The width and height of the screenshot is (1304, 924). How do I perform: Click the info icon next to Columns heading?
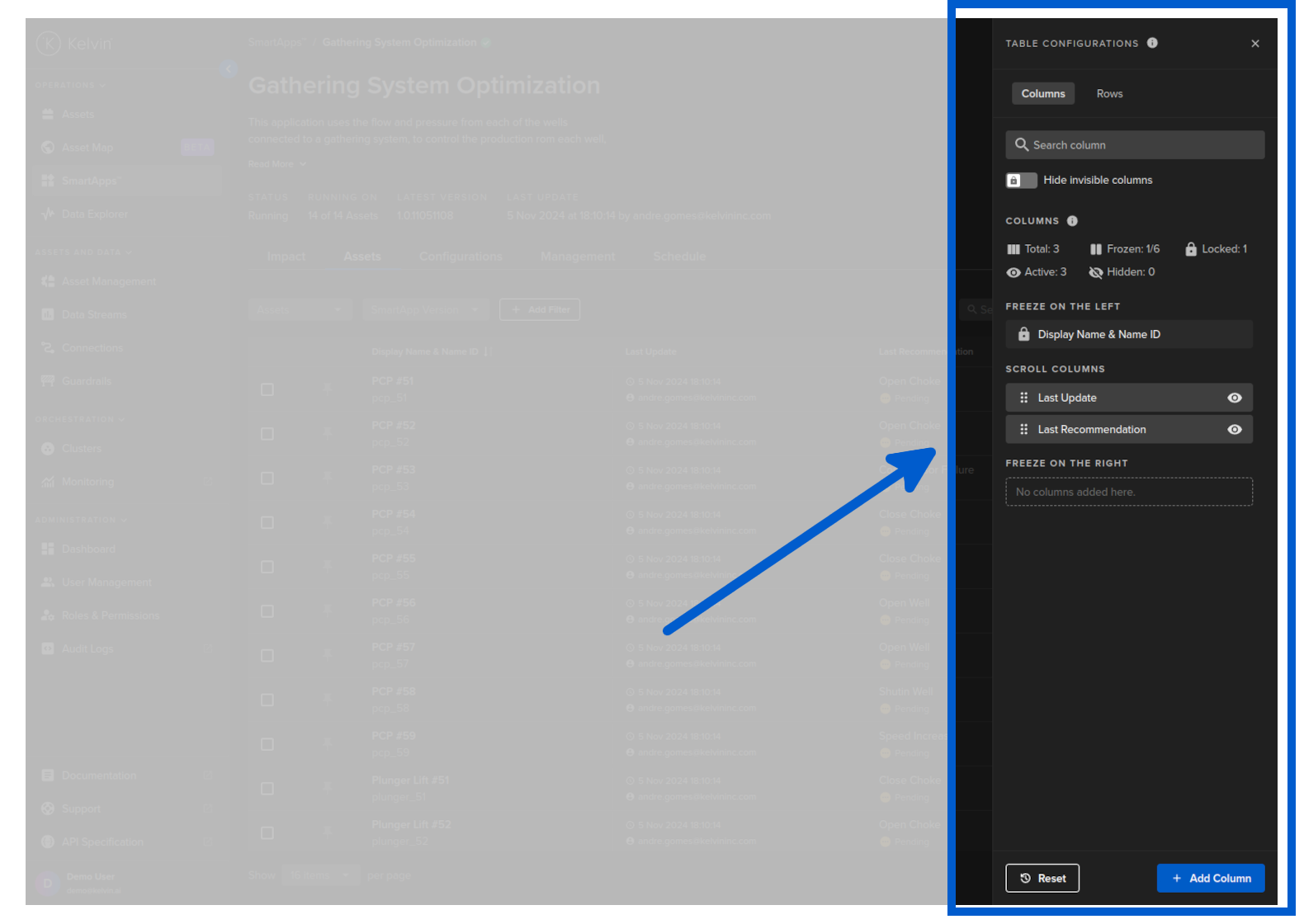pyautogui.click(x=1072, y=221)
